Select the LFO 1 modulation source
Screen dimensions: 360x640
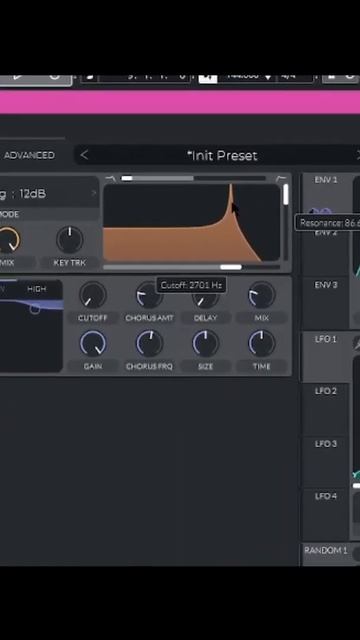[326, 357]
